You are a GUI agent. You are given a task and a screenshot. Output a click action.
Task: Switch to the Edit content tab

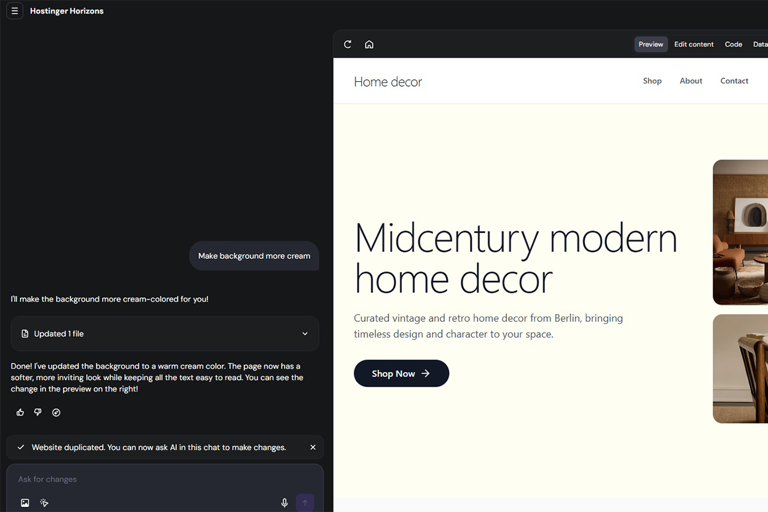tap(694, 44)
